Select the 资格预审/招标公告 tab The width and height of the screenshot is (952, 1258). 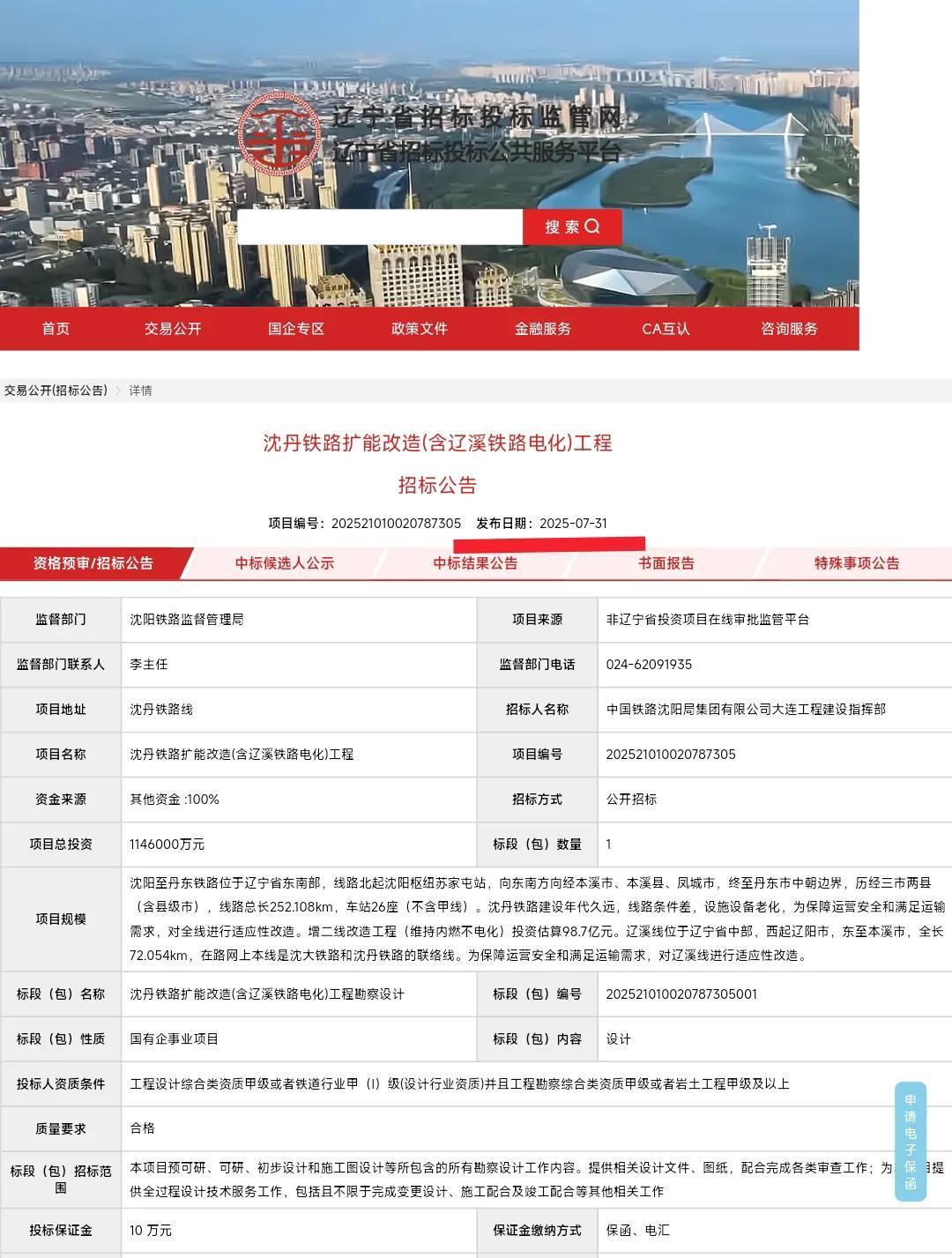(x=93, y=563)
